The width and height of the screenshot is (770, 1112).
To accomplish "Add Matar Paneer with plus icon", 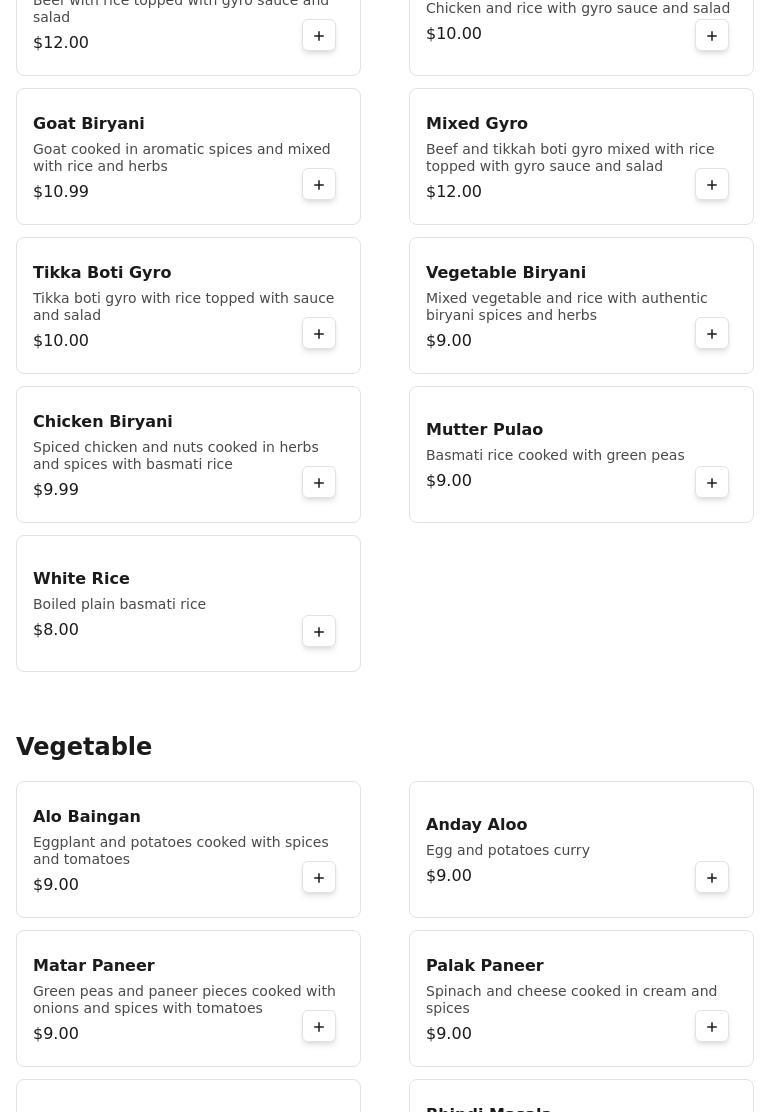I will [x=319, y=1027].
